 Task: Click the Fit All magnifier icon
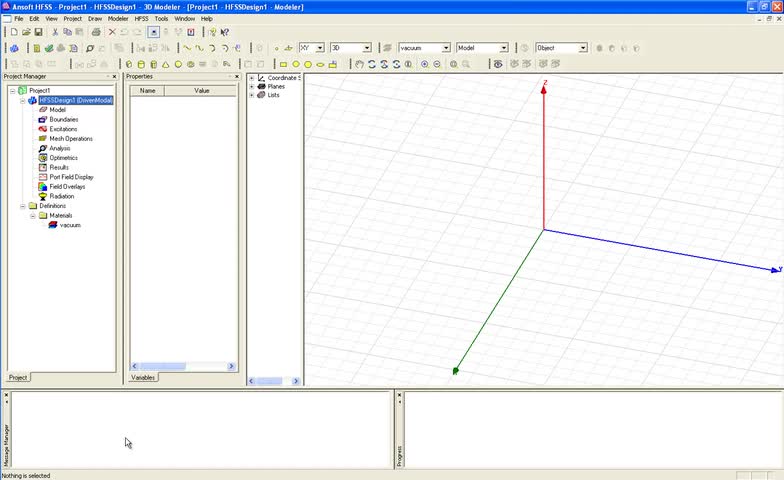454,64
